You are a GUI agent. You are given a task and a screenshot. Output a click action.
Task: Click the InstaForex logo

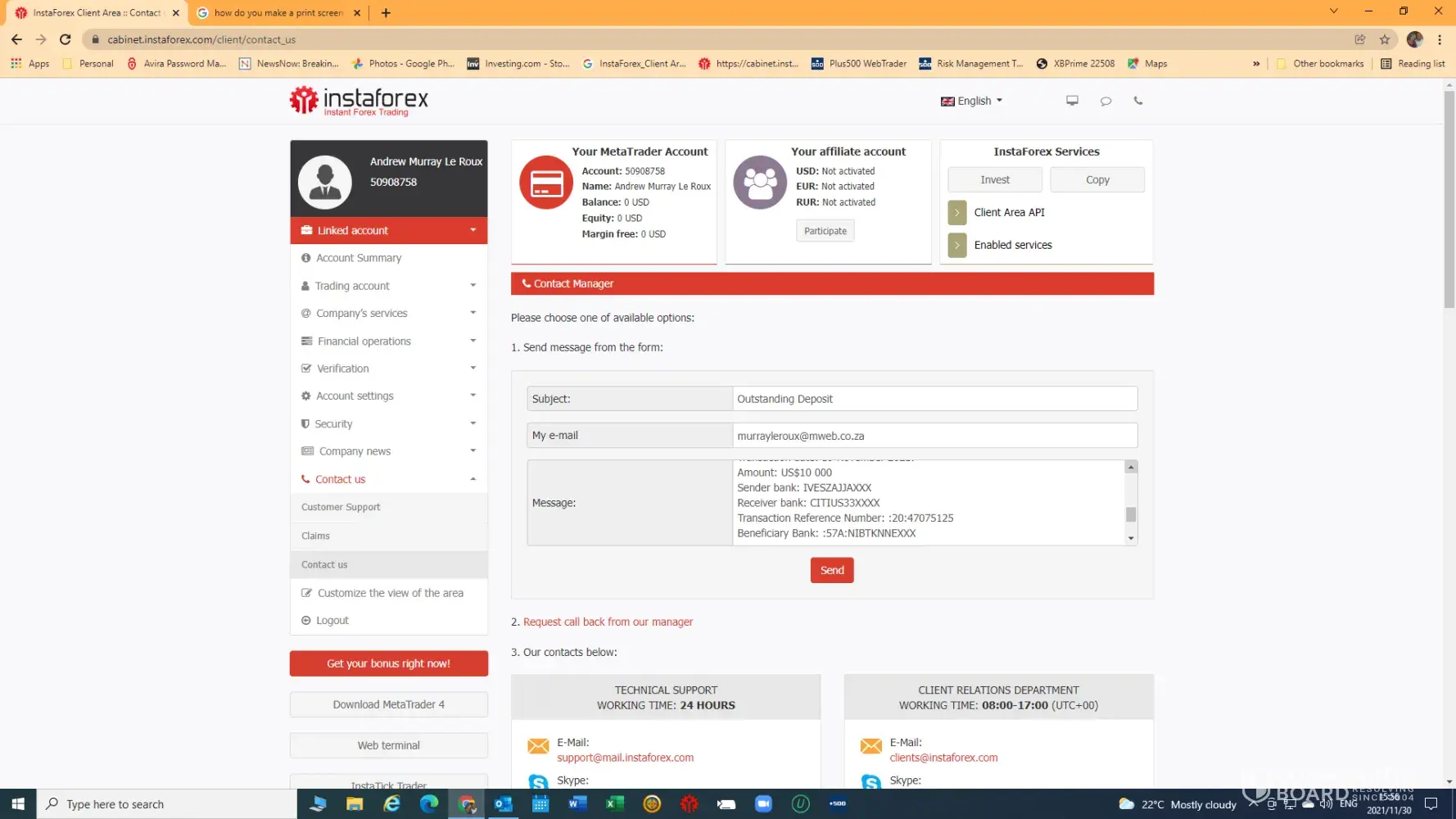(x=359, y=101)
